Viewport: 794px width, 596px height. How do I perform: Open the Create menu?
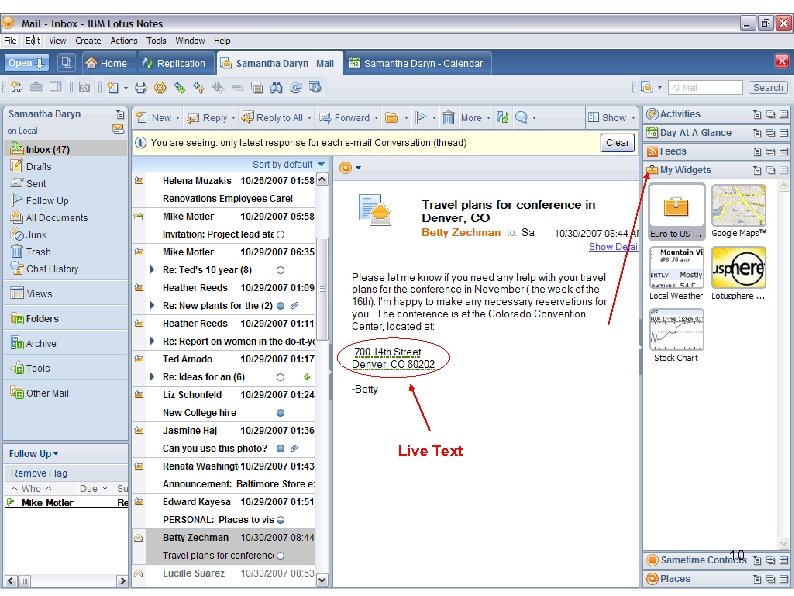[88, 41]
